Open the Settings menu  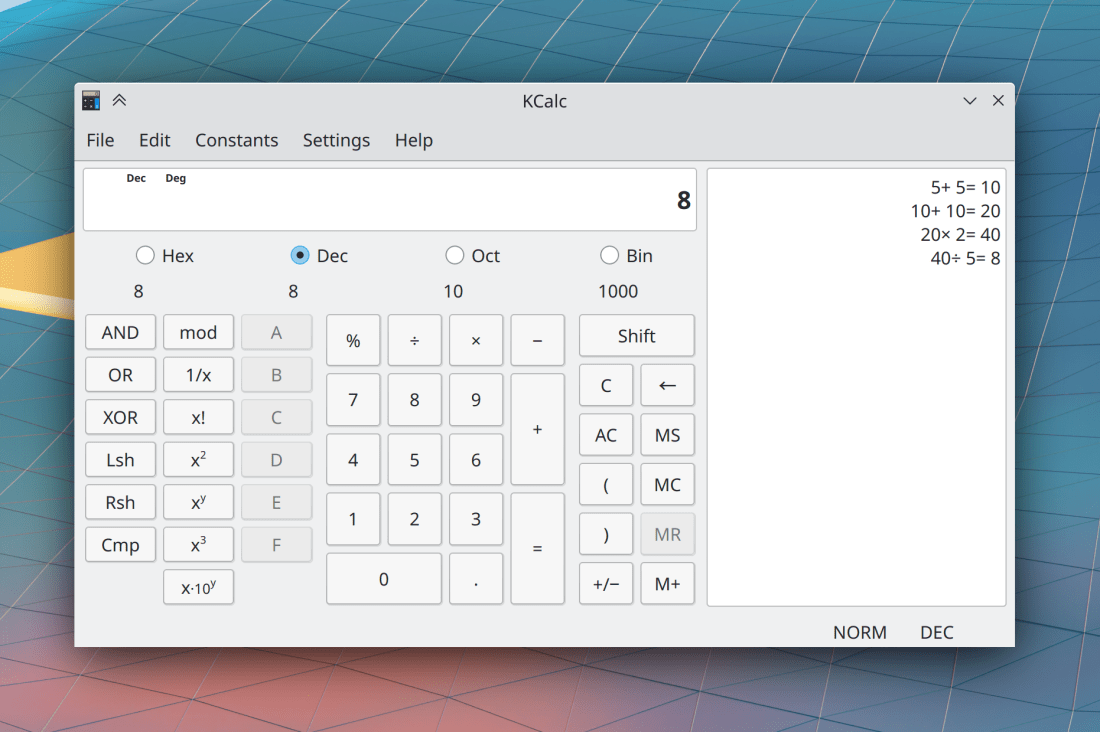point(336,140)
